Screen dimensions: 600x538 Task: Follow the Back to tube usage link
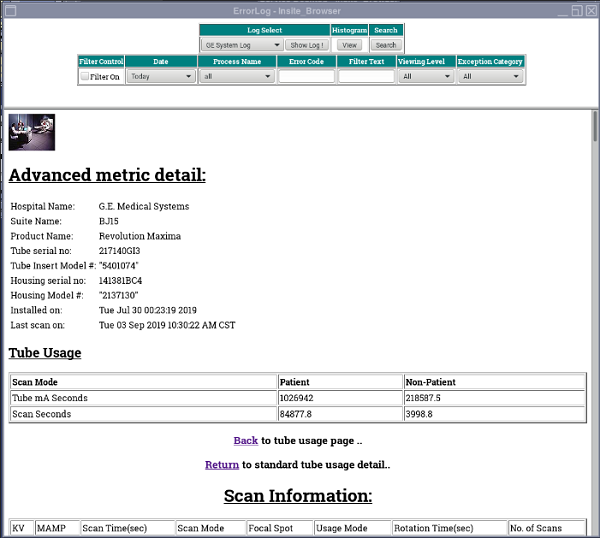pos(246,440)
